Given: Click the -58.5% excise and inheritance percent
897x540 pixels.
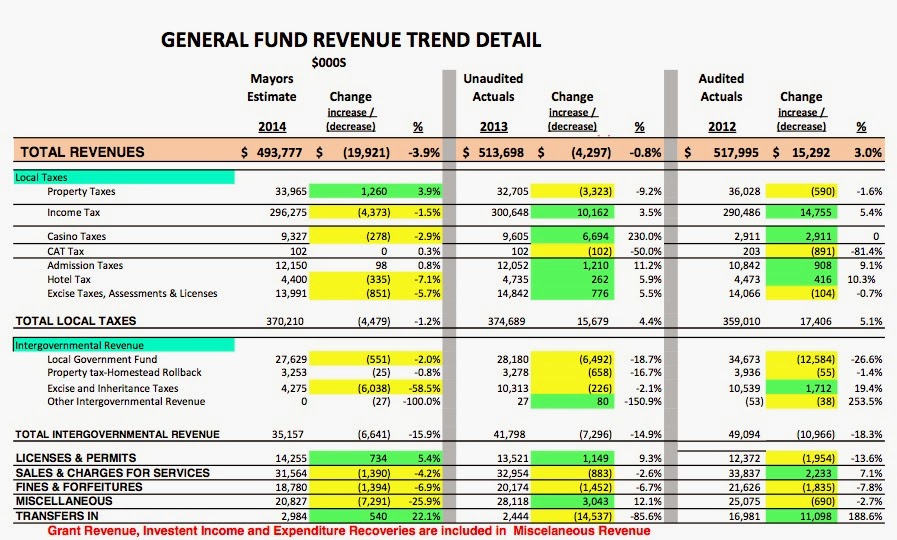Looking at the screenshot, I should coord(424,388).
